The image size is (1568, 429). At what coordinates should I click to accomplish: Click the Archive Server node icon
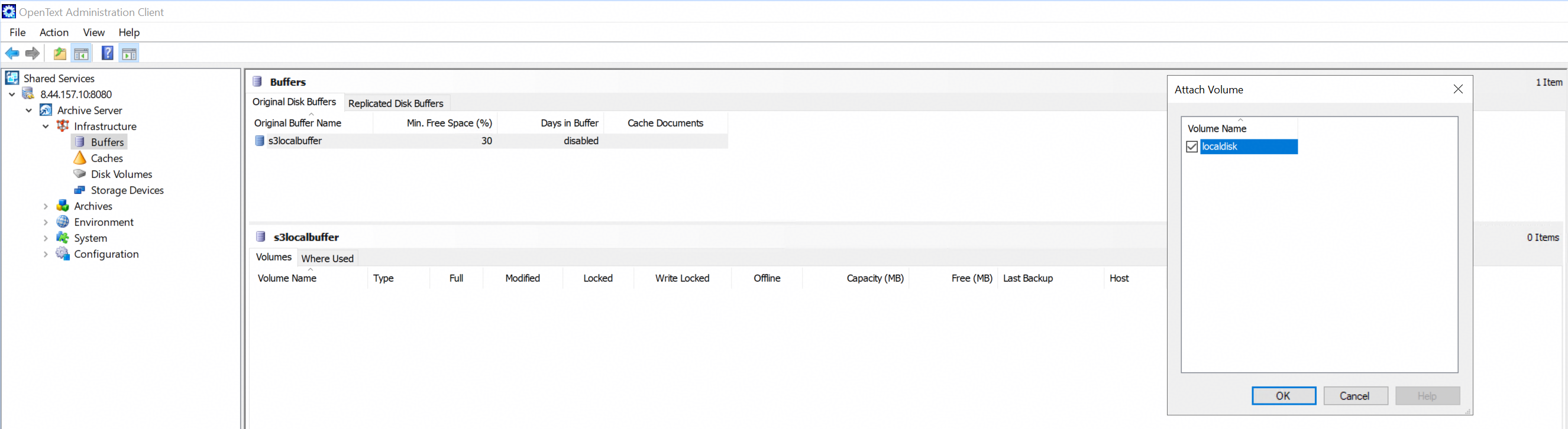(46, 110)
